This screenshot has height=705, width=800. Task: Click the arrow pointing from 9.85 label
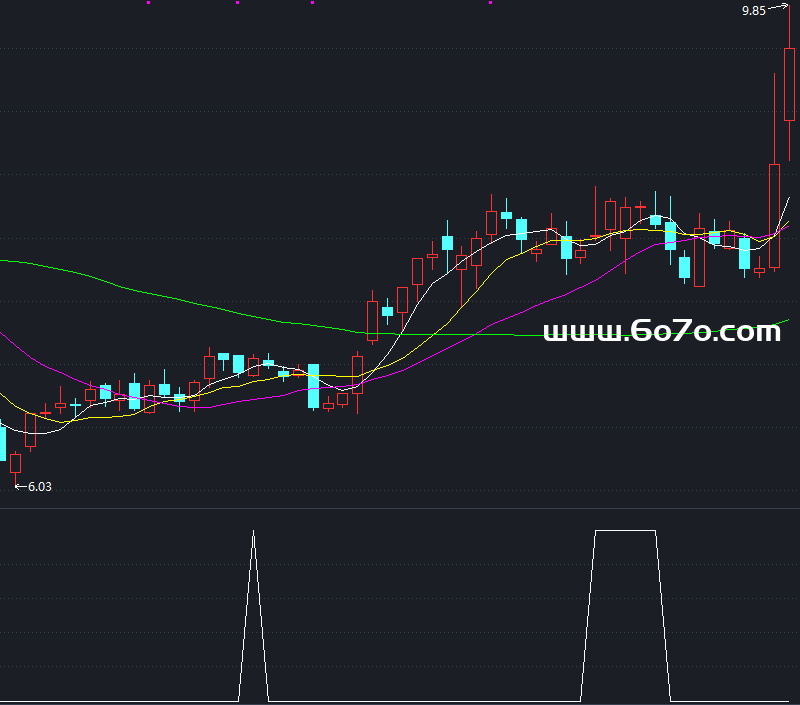tap(779, 8)
